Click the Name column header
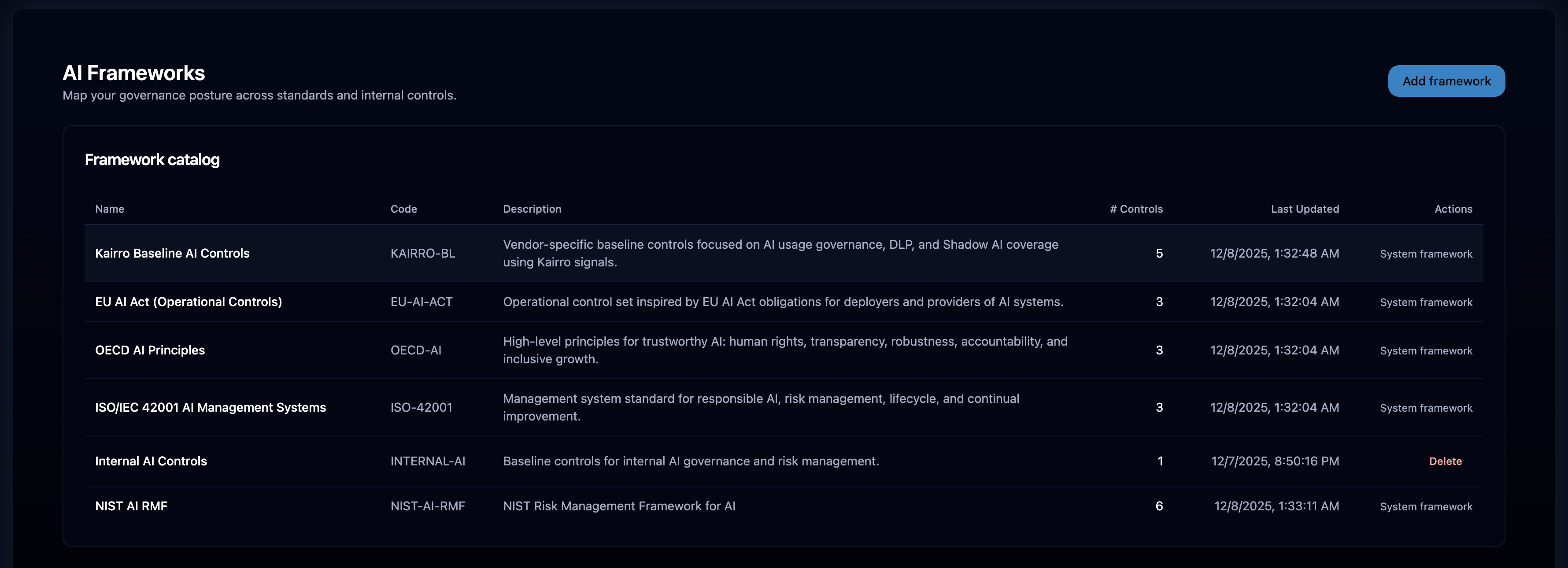Image resolution: width=1568 pixels, height=568 pixels. (110, 209)
